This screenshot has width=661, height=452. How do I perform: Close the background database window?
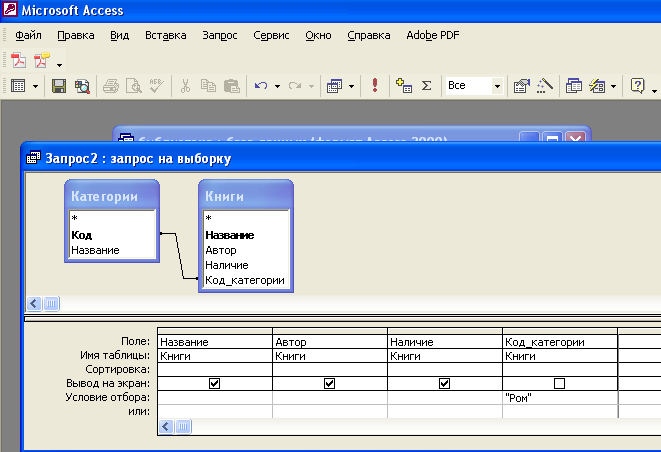[575, 137]
